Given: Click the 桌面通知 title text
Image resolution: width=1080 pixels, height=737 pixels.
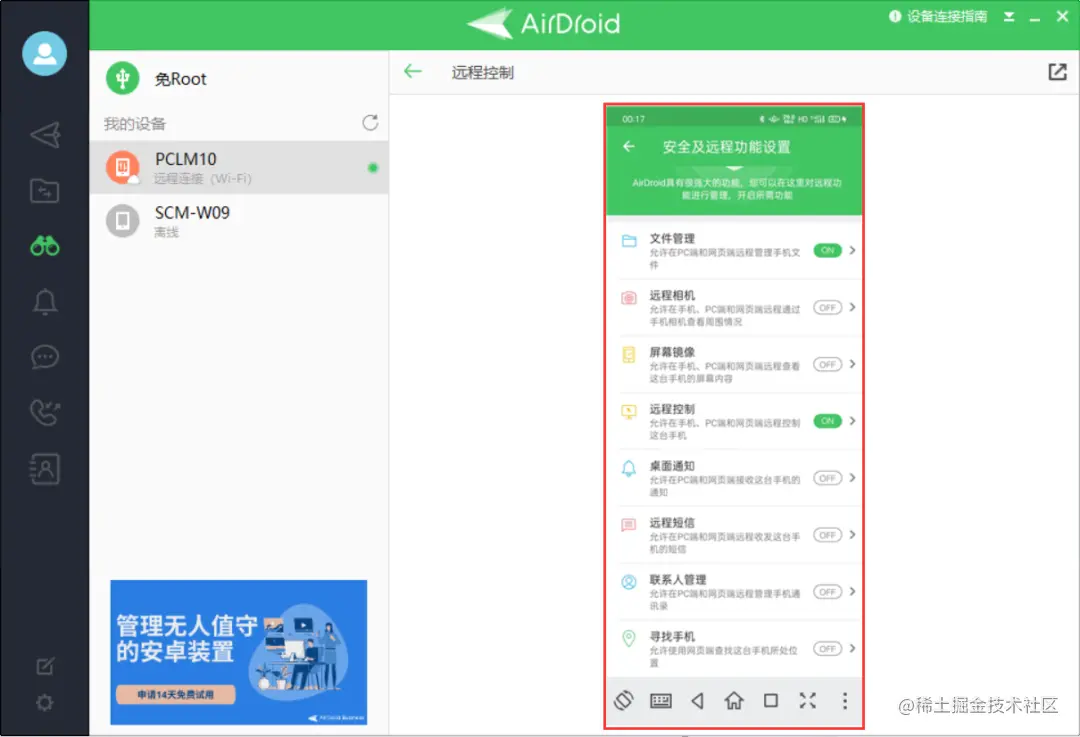Looking at the screenshot, I should [x=672, y=466].
